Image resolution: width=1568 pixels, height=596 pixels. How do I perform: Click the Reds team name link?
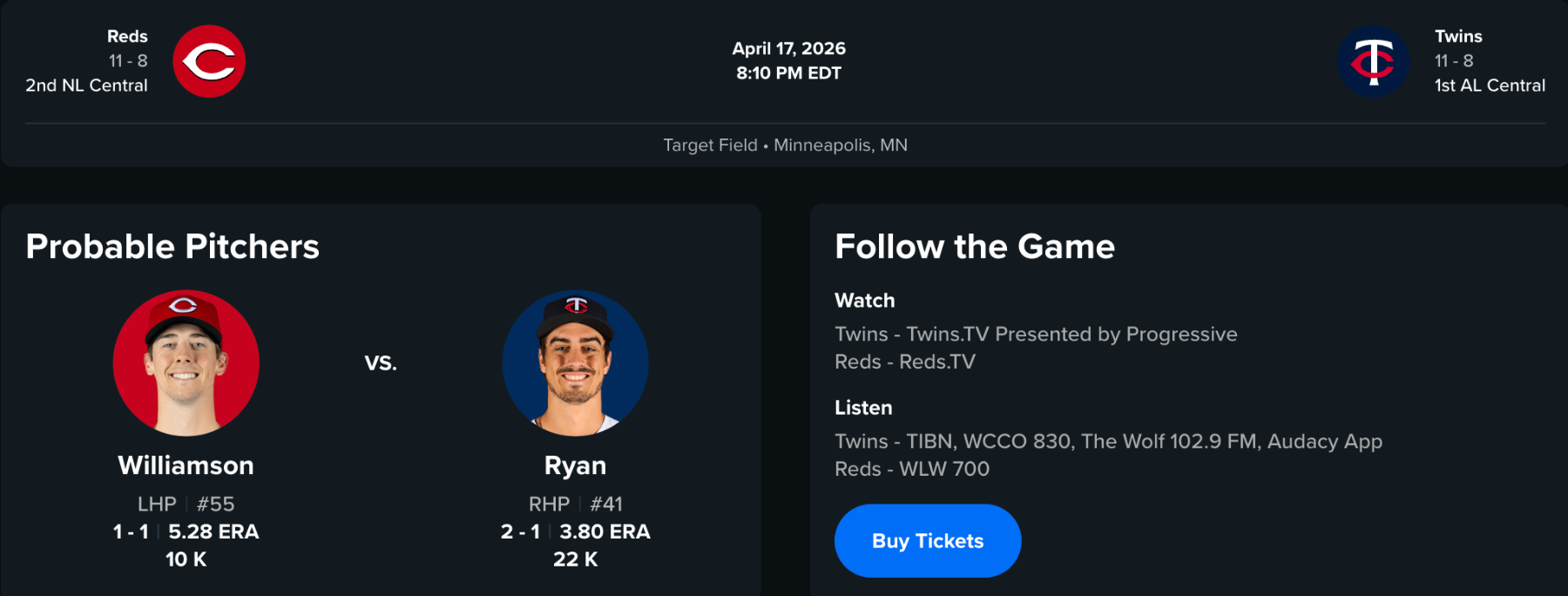[x=127, y=37]
